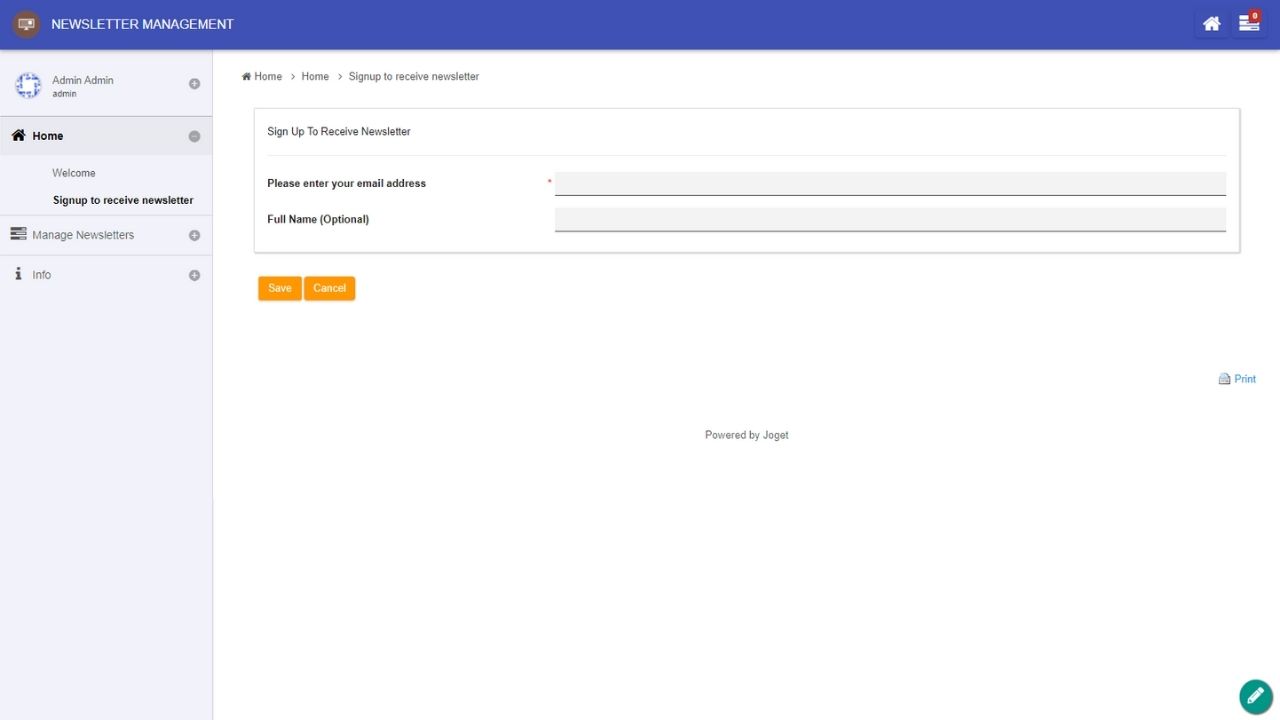Screen dimensions: 1280x720
Task: Collapse the Home menu section
Action: pyautogui.click(x=194, y=136)
